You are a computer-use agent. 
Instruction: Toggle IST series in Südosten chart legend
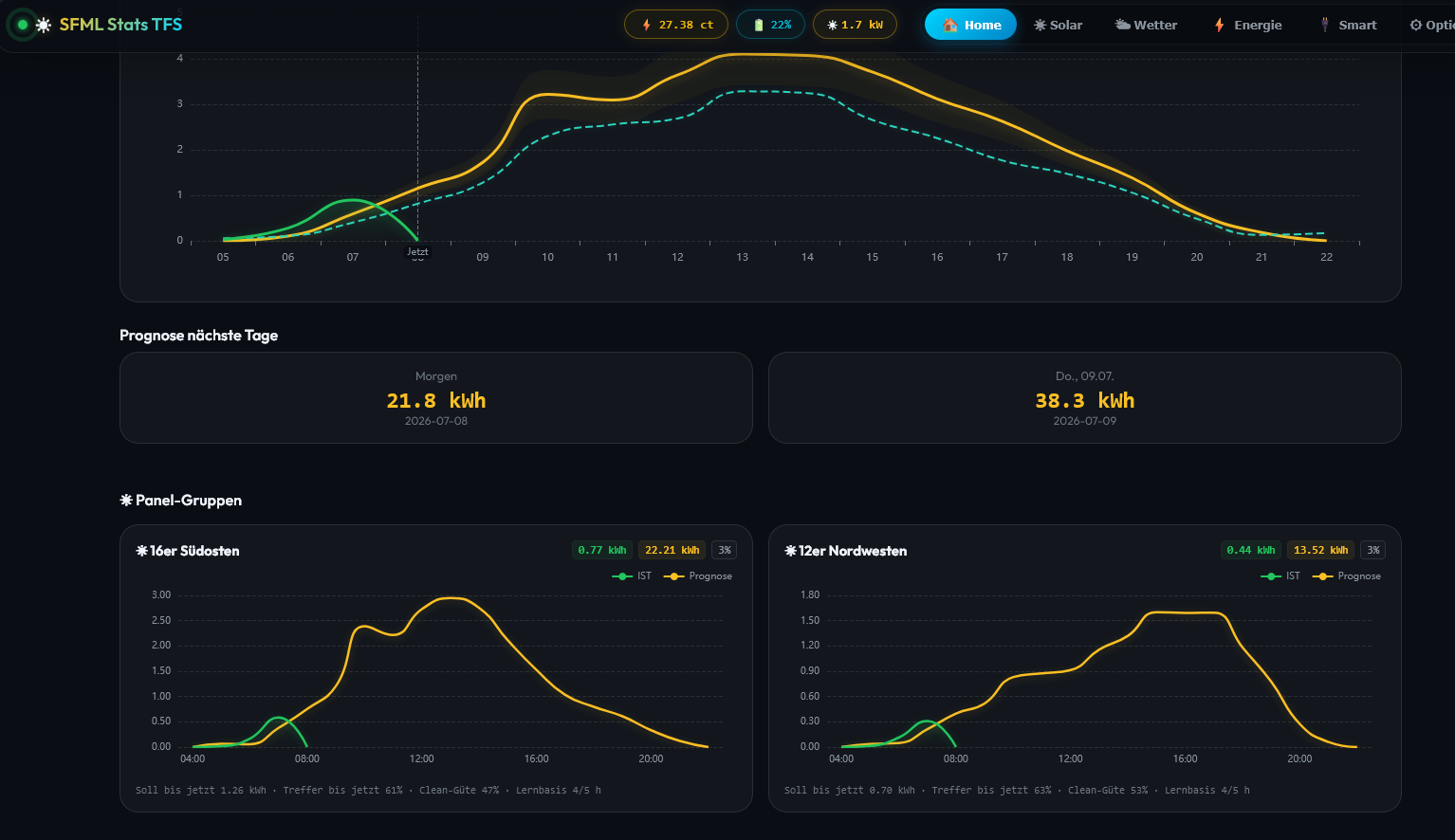[x=632, y=575]
